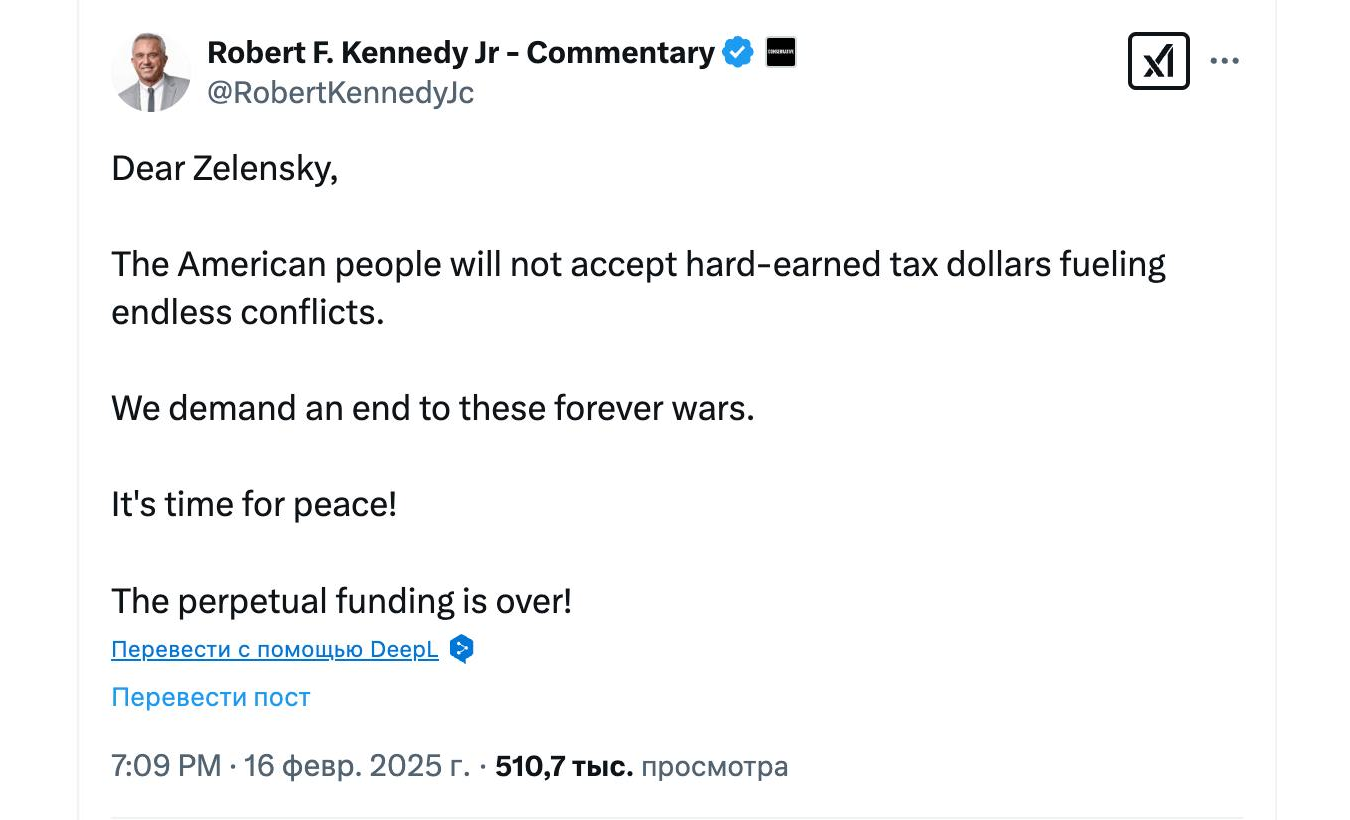The image size is (1350, 820).
Task: Click the "Dear Zelensky," opening line
Action: (225, 168)
